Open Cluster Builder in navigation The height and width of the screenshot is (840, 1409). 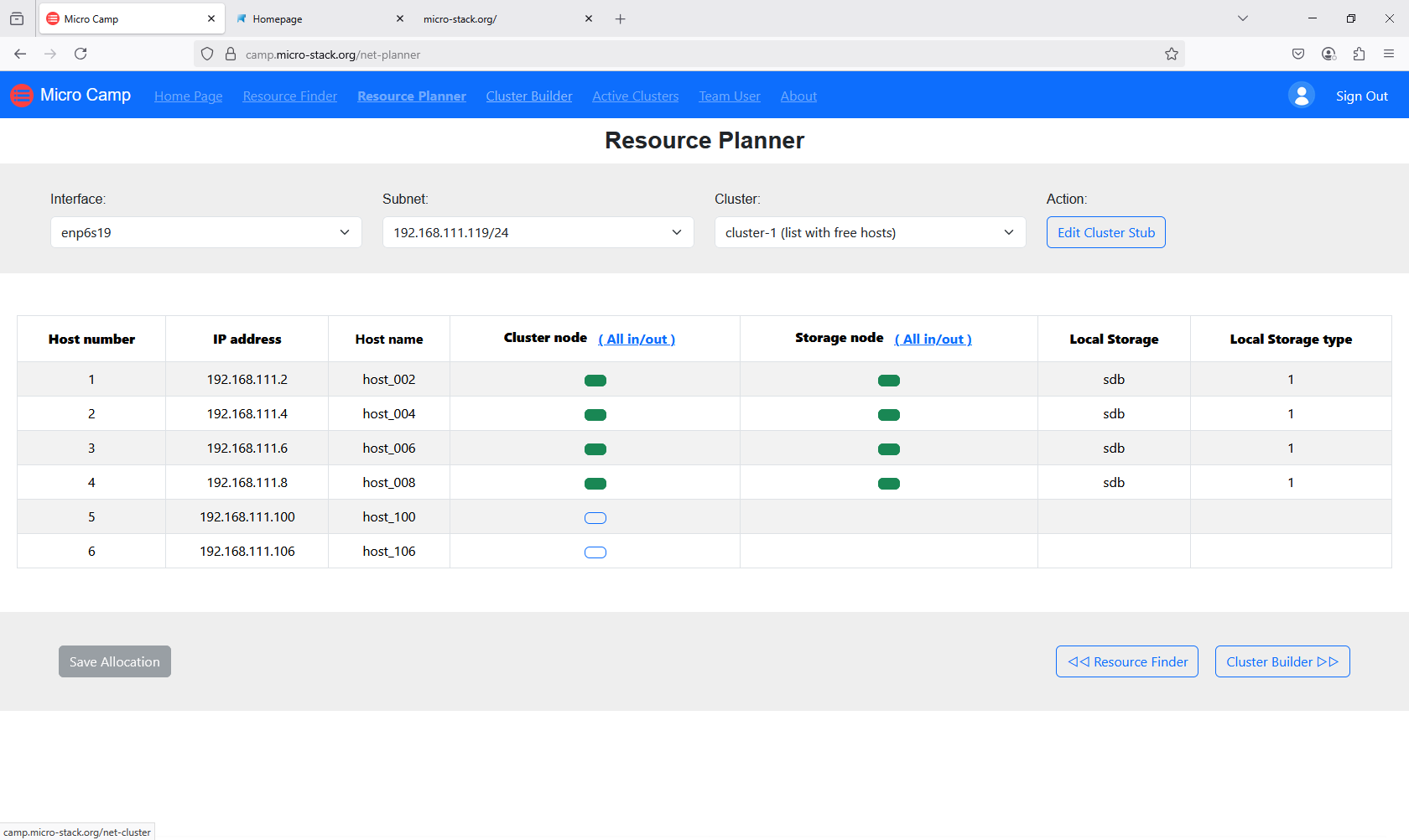point(529,96)
